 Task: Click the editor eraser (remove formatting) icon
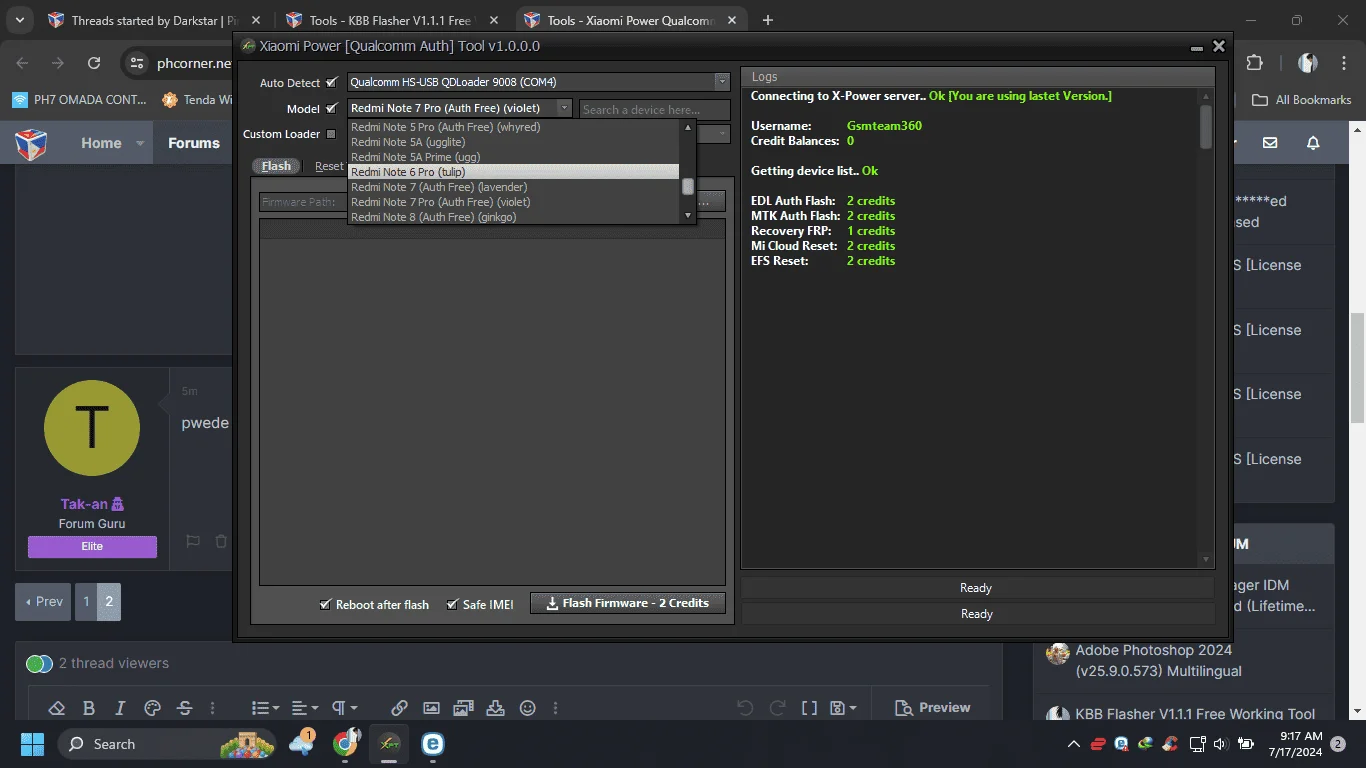pyautogui.click(x=56, y=708)
